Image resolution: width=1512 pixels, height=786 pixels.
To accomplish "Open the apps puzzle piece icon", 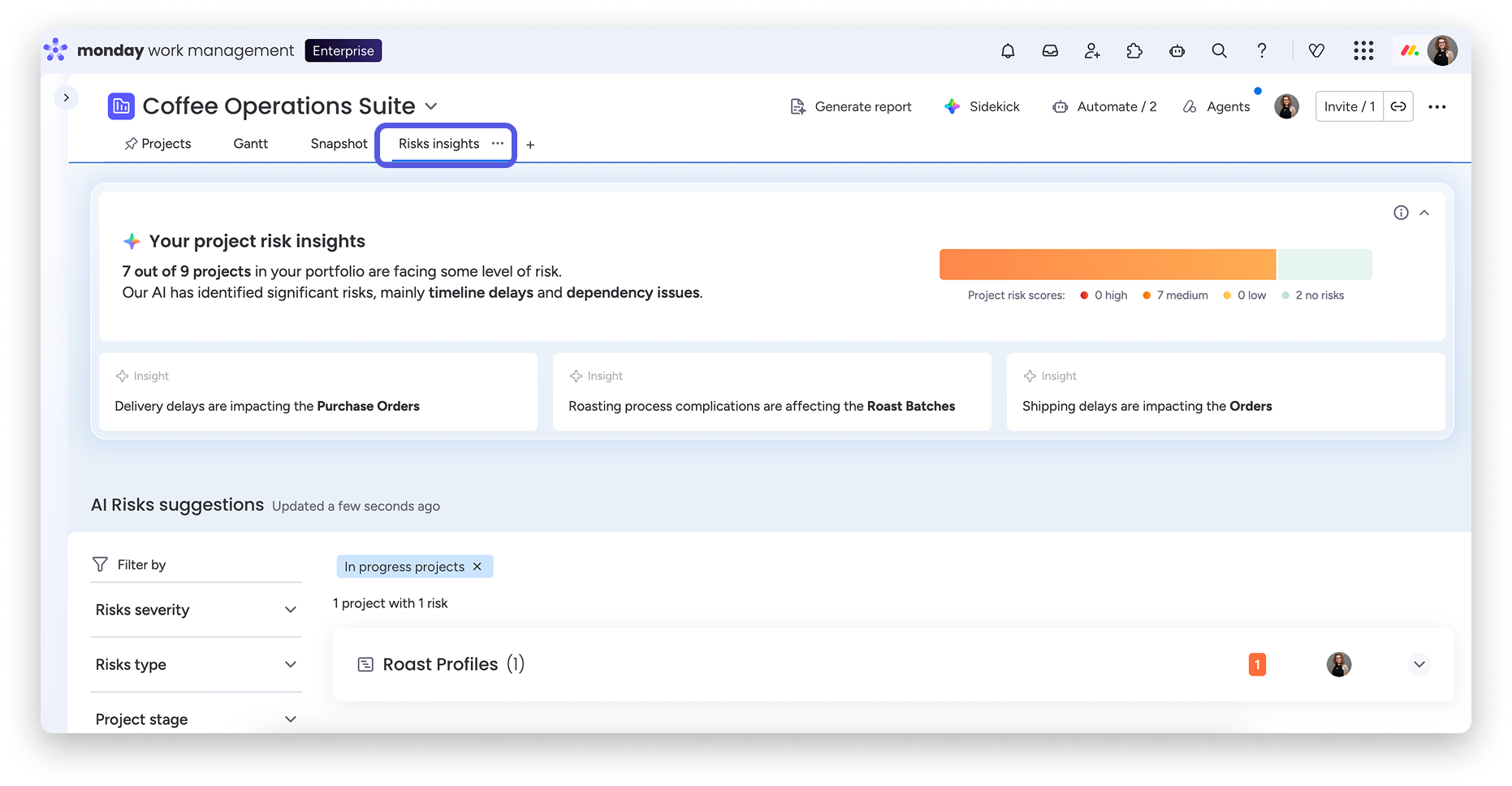I will pos(1134,51).
